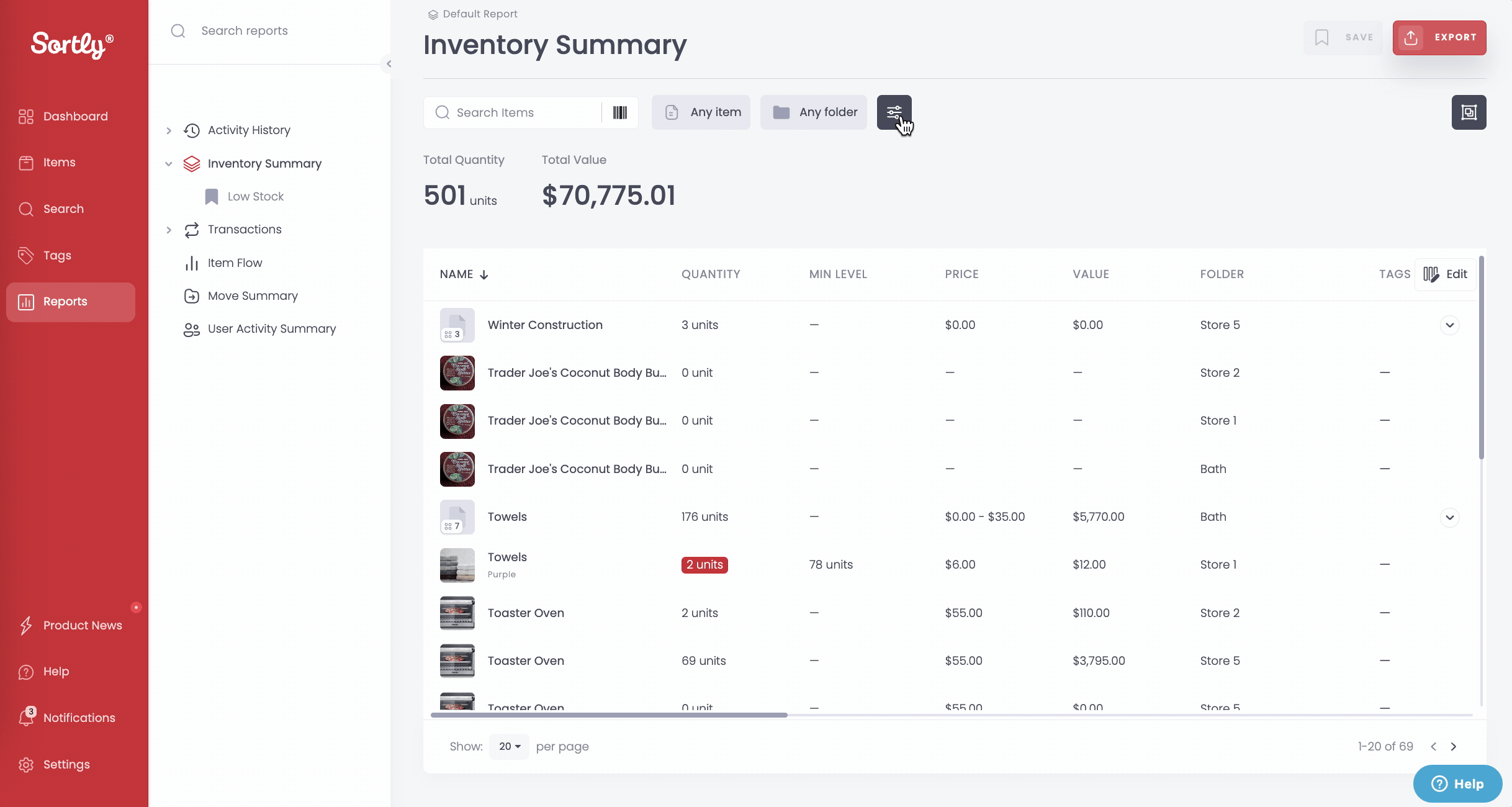This screenshot has height=807, width=1512.
Task: Open Product News lightning icon
Action: [x=26, y=625]
